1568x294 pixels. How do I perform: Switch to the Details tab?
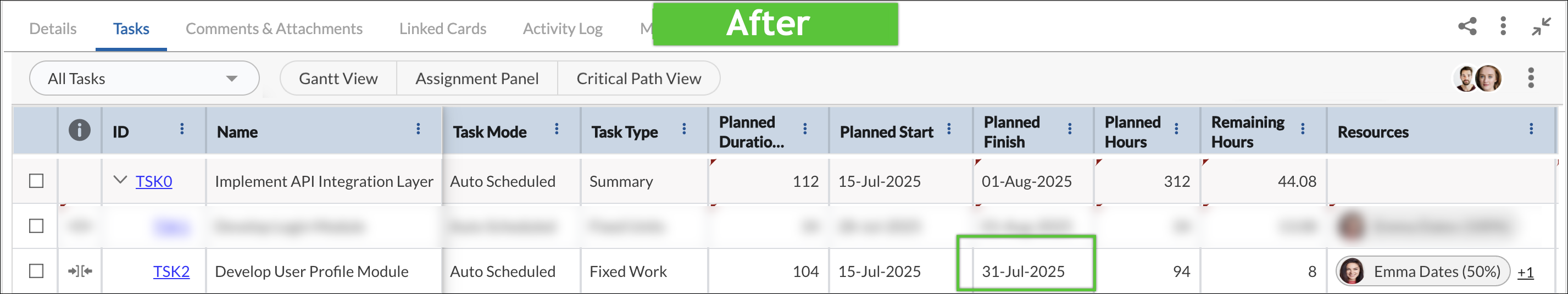53,29
